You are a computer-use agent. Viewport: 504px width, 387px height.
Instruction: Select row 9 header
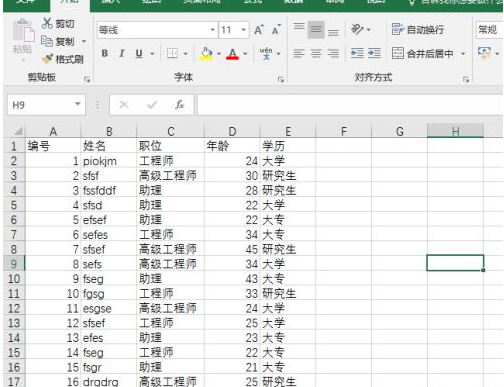[14, 264]
